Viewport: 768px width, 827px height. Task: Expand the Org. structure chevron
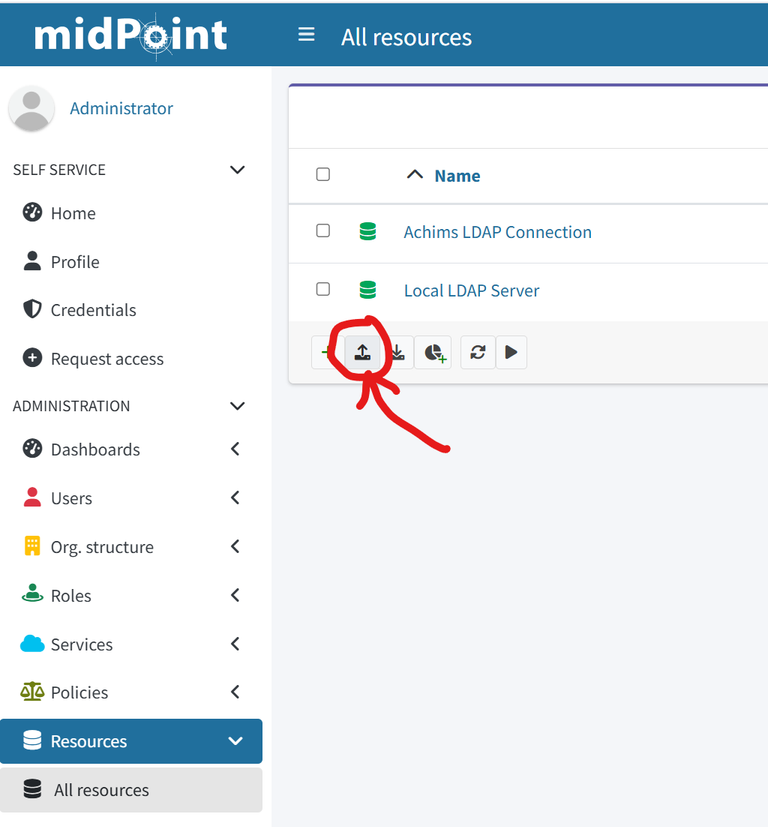click(235, 546)
